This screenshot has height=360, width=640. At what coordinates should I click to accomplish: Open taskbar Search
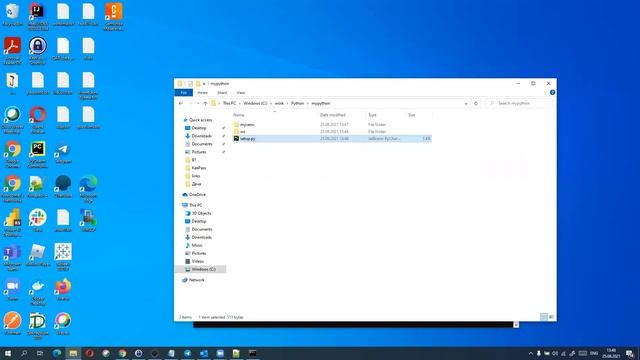(24, 353)
